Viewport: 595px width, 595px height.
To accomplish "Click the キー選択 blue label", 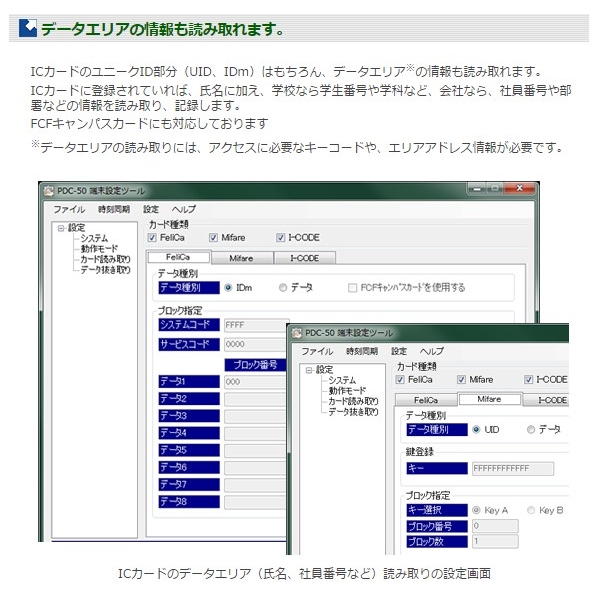I will [437, 510].
